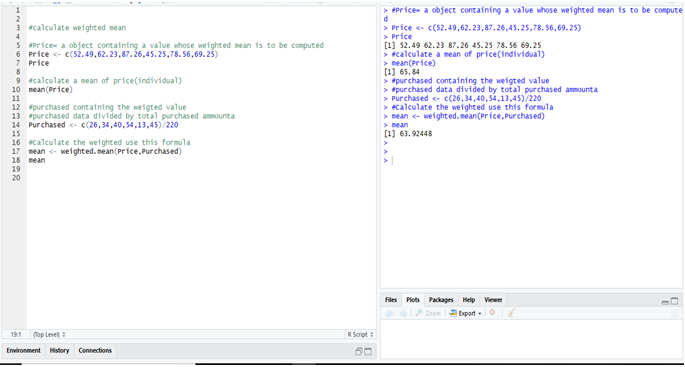Click line 7 'Price' in editor
Image resolution: width=685 pixels, height=367 pixels.
(39, 63)
